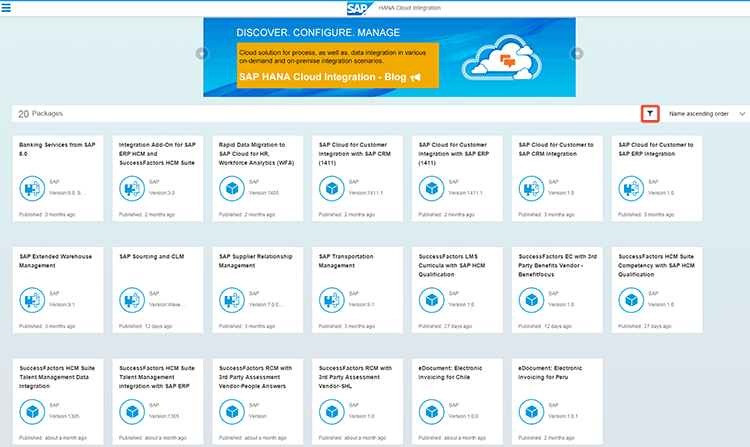This screenshot has height=447, width=750.
Task: Open the packages filter icon
Action: (650, 114)
